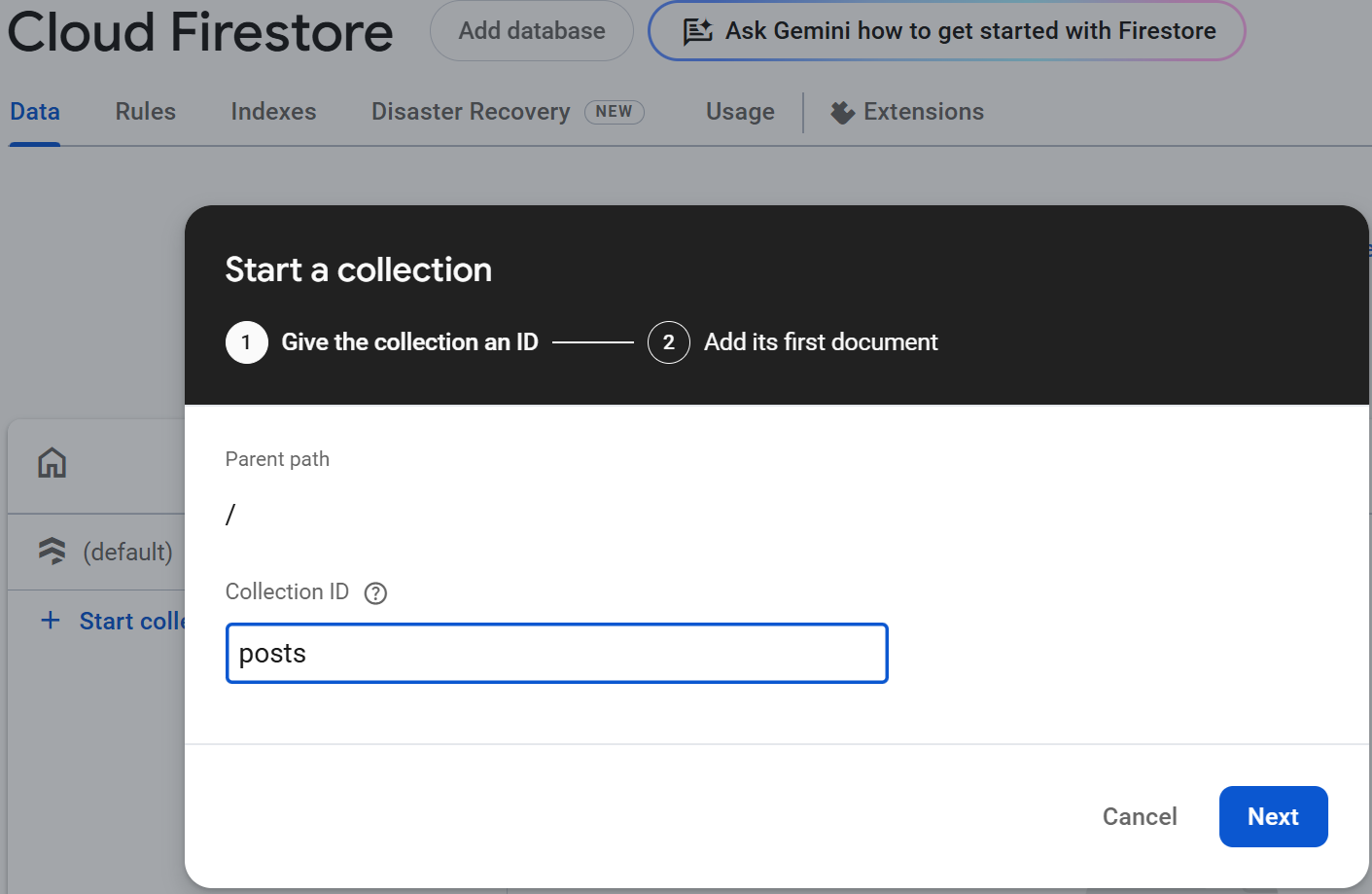The image size is (1372, 894).
Task: Click the Cloud Firestore page heading
Action: [200, 31]
